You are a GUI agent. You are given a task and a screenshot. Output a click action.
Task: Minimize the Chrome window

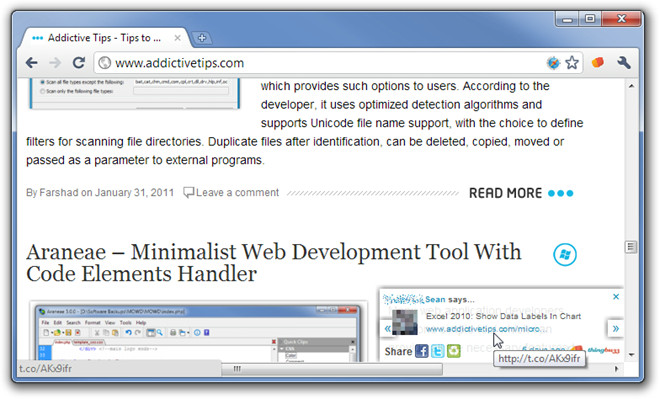click(567, 19)
